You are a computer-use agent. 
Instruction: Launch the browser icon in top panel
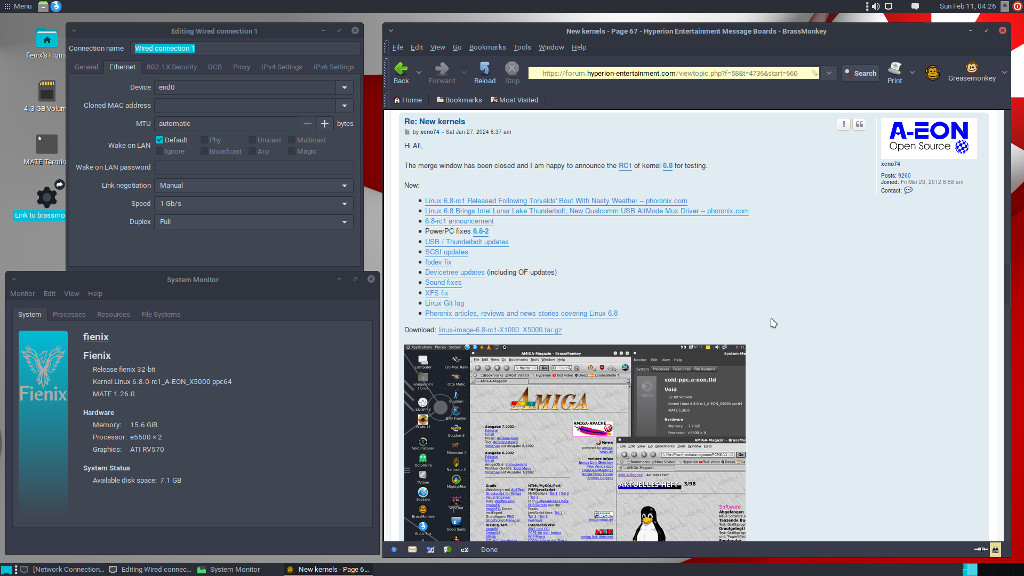click(56, 6)
